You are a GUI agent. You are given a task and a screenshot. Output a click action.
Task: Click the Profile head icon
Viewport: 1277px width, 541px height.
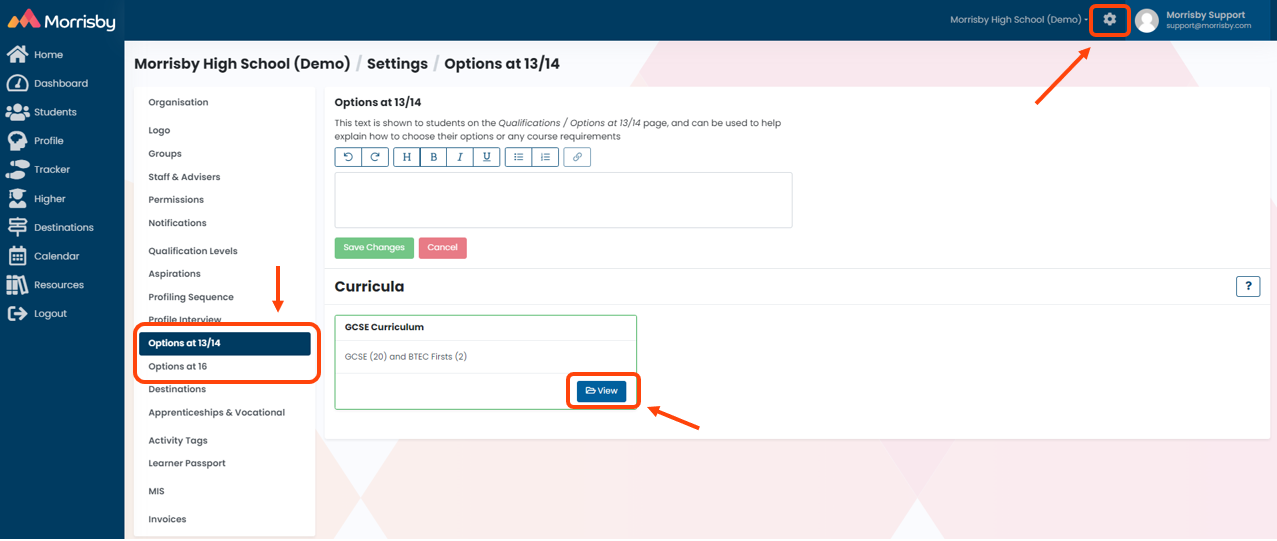point(16,141)
